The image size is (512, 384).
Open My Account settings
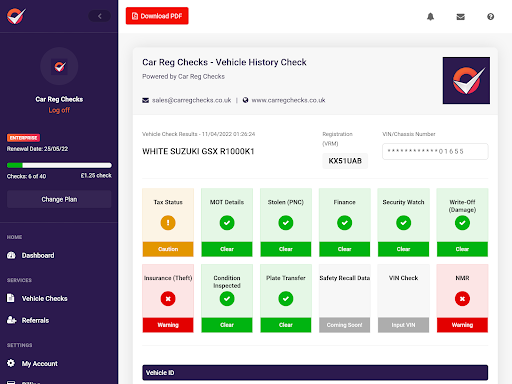[x=40, y=363]
